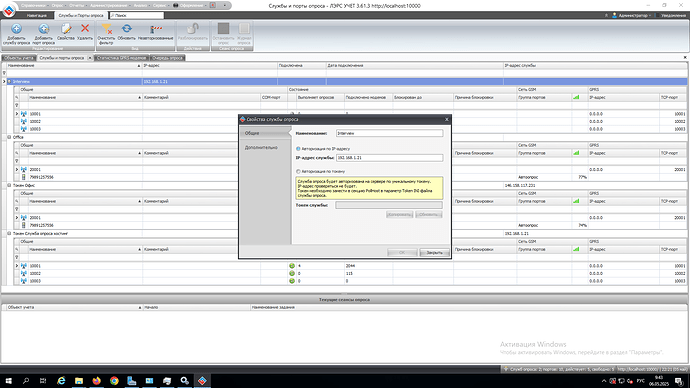Click the red Удалить cross icon
This screenshot has height=388, width=690.
tap(85, 29)
